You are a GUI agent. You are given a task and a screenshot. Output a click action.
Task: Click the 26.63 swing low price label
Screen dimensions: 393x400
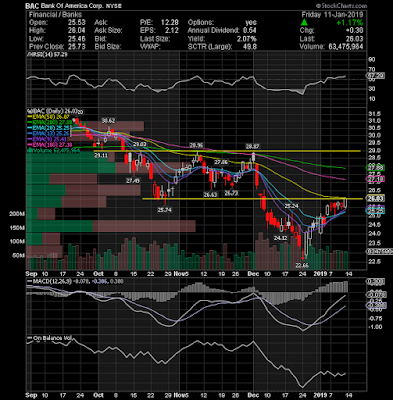(211, 194)
